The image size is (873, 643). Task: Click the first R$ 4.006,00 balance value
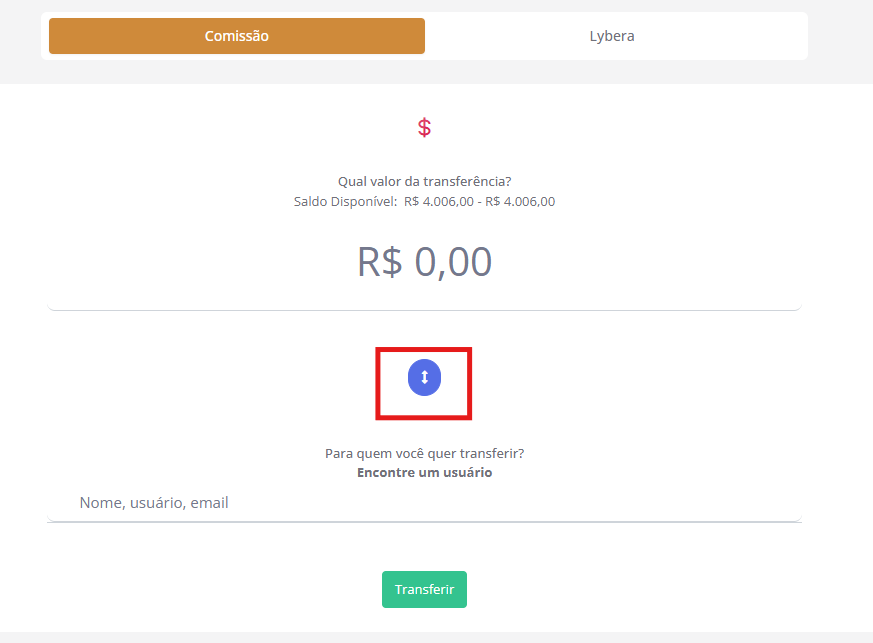(x=439, y=201)
